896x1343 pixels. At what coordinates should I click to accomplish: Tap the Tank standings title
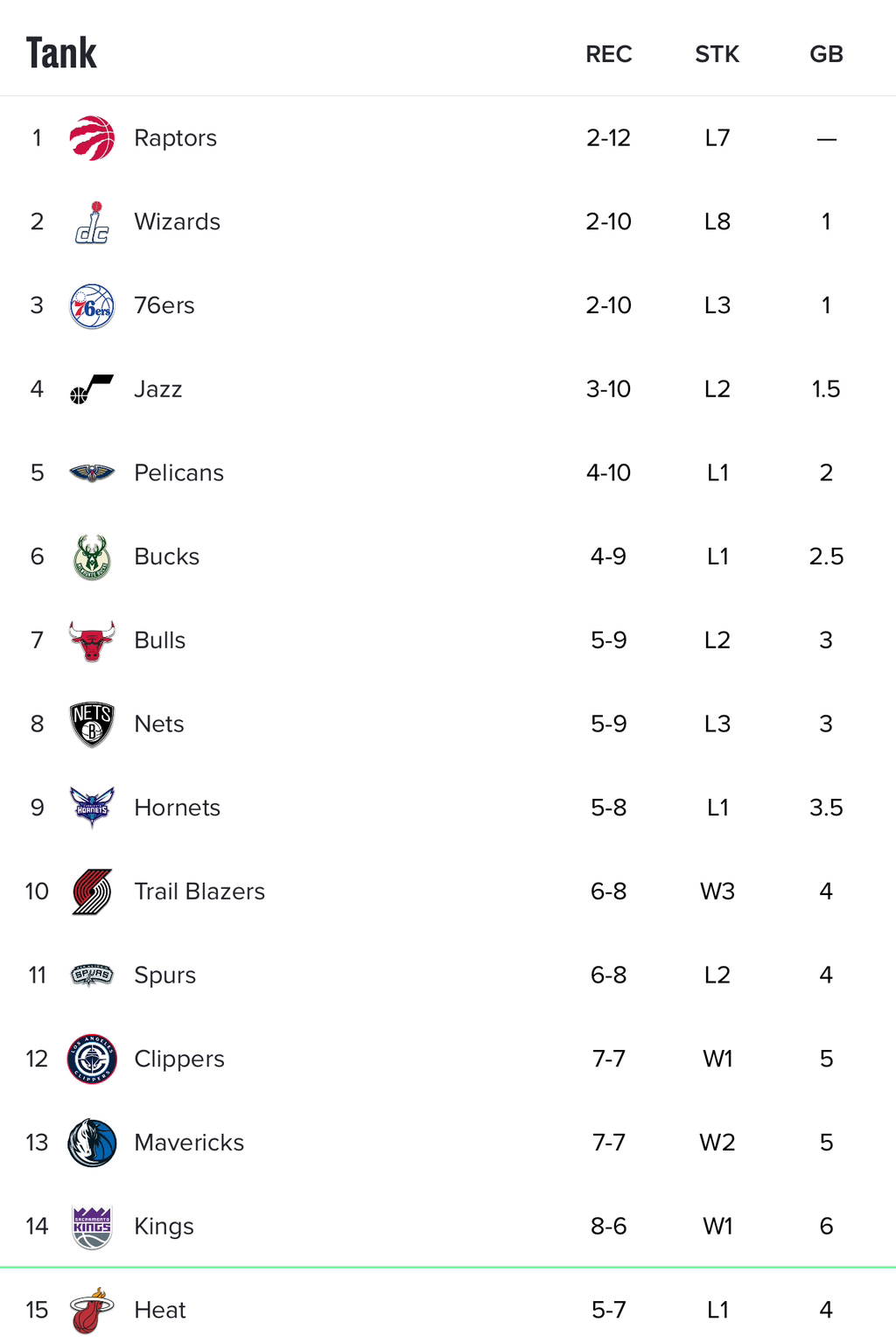[x=61, y=52]
